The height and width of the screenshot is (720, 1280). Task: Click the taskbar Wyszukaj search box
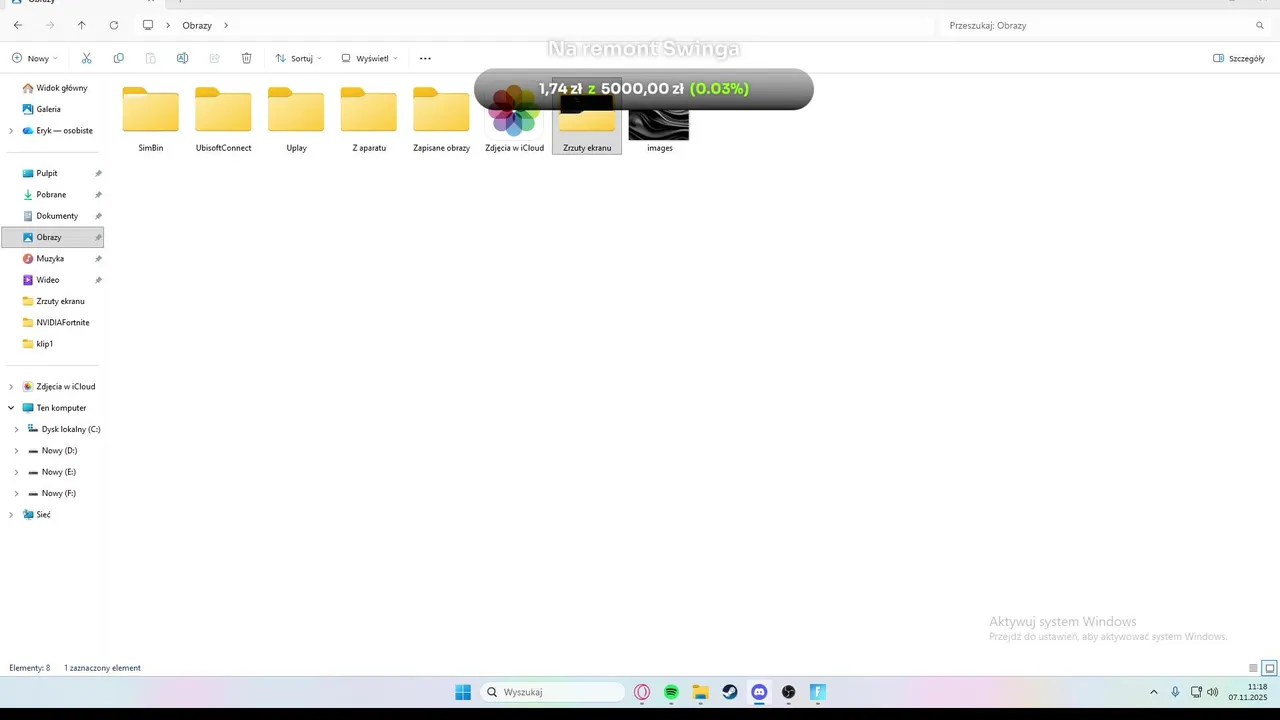coord(552,692)
